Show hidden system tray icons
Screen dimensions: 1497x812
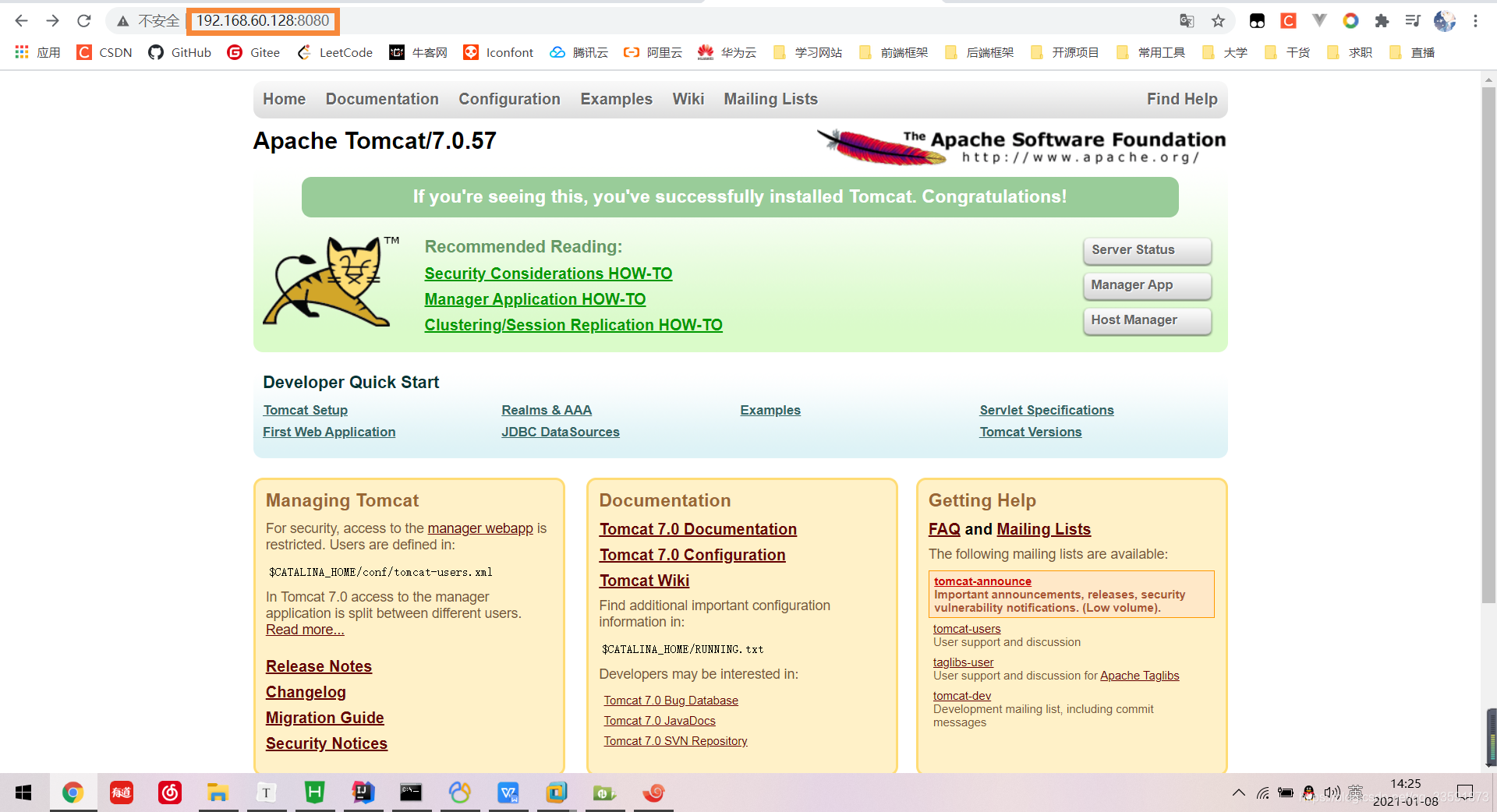point(1238,793)
